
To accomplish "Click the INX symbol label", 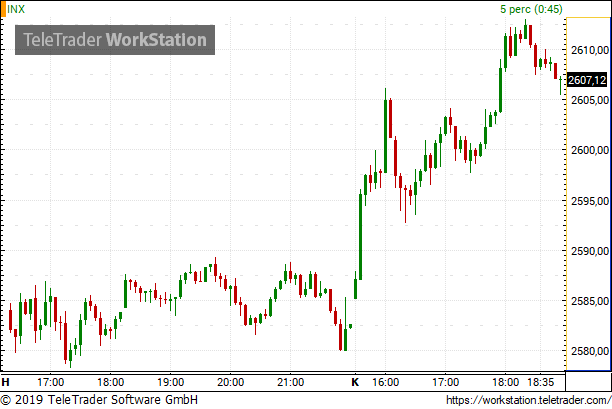I will [x=16, y=9].
